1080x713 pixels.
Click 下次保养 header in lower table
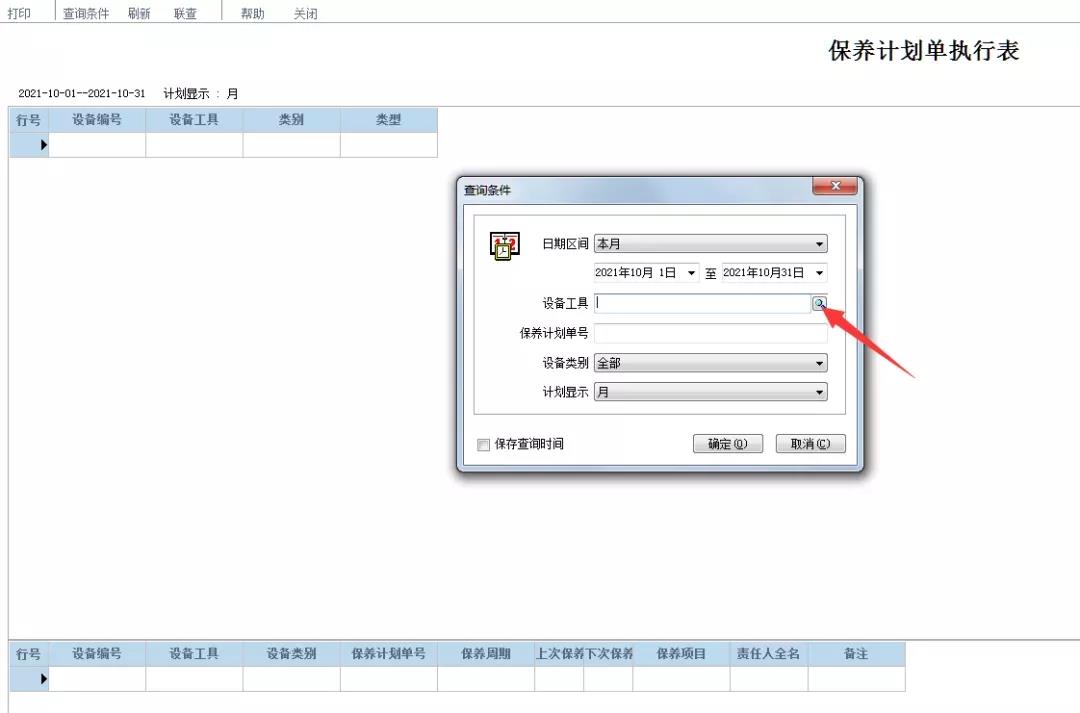coord(608,654)
